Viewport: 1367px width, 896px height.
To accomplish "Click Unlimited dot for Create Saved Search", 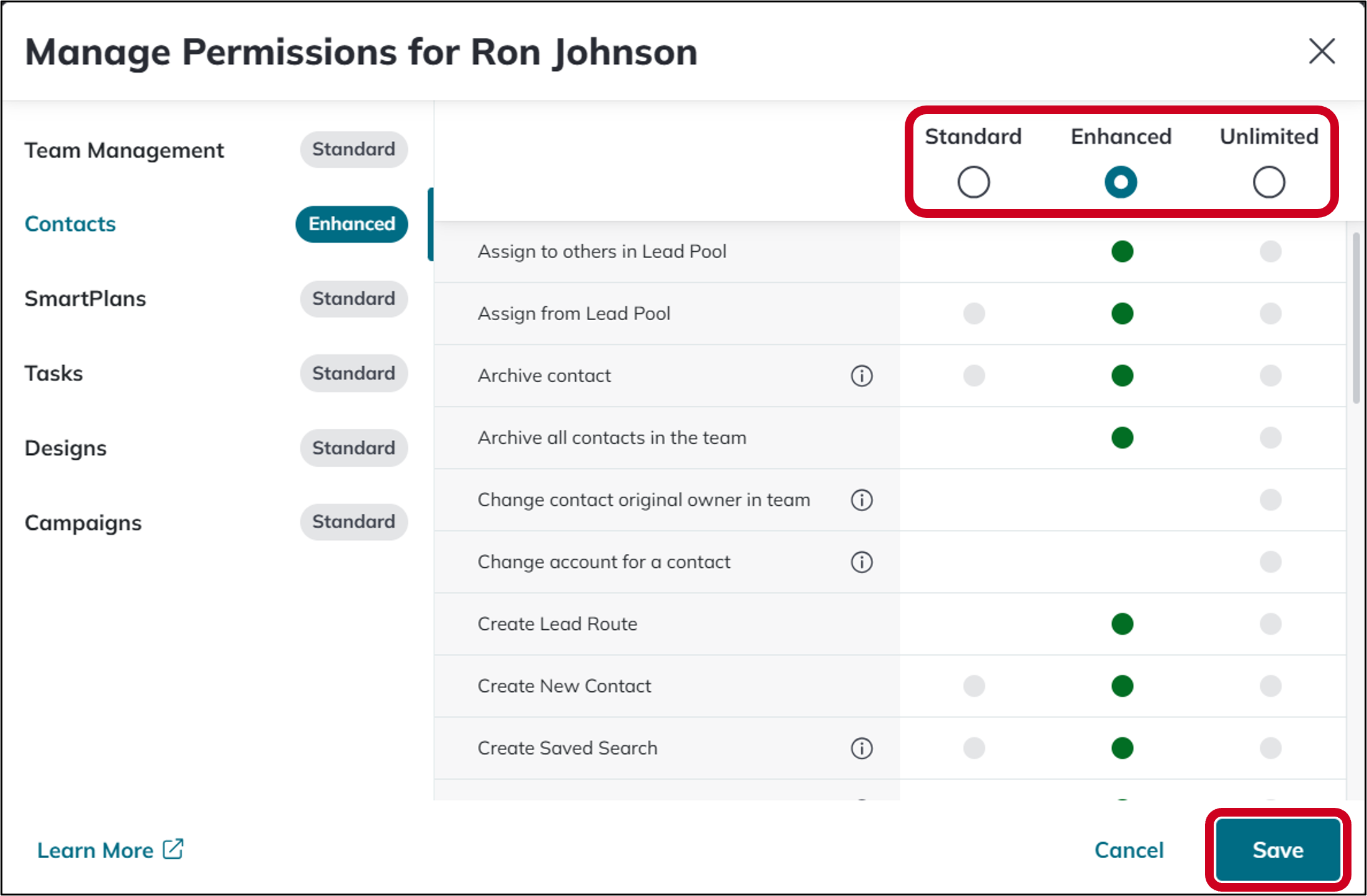I will (x=1270, y=748).
